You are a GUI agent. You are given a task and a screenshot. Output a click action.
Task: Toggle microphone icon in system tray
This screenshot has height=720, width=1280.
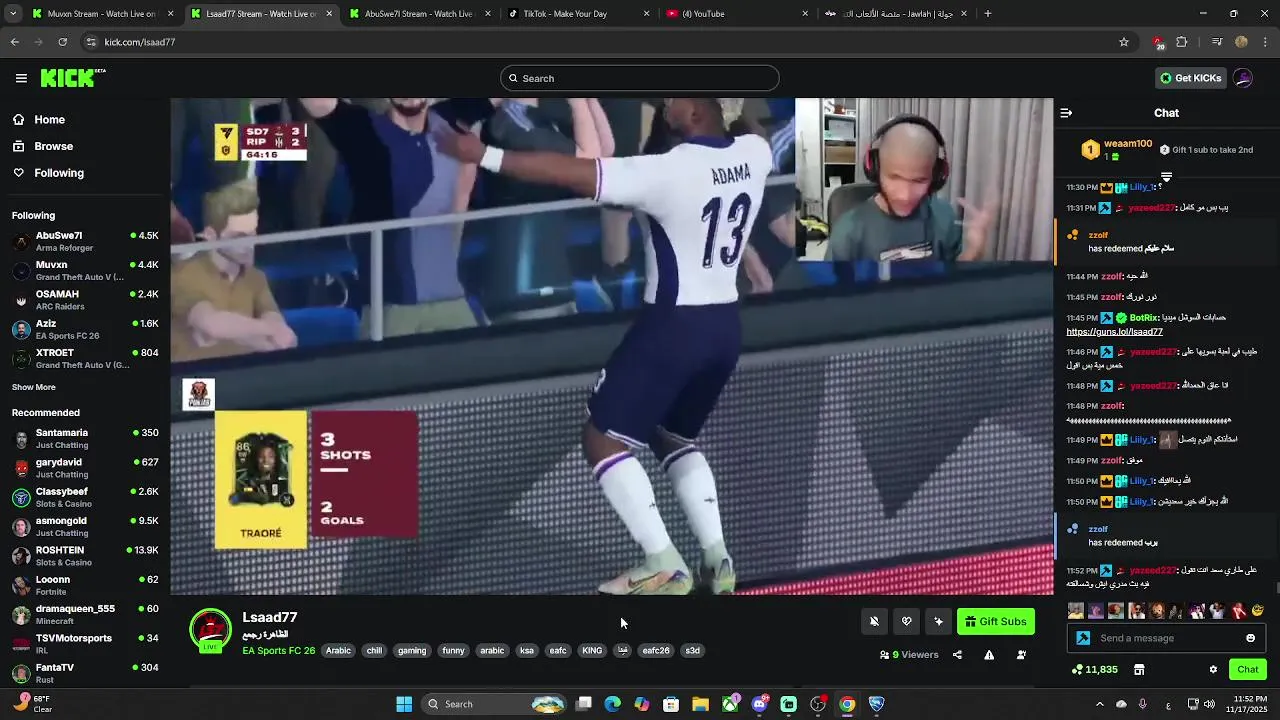[1142, 704]
